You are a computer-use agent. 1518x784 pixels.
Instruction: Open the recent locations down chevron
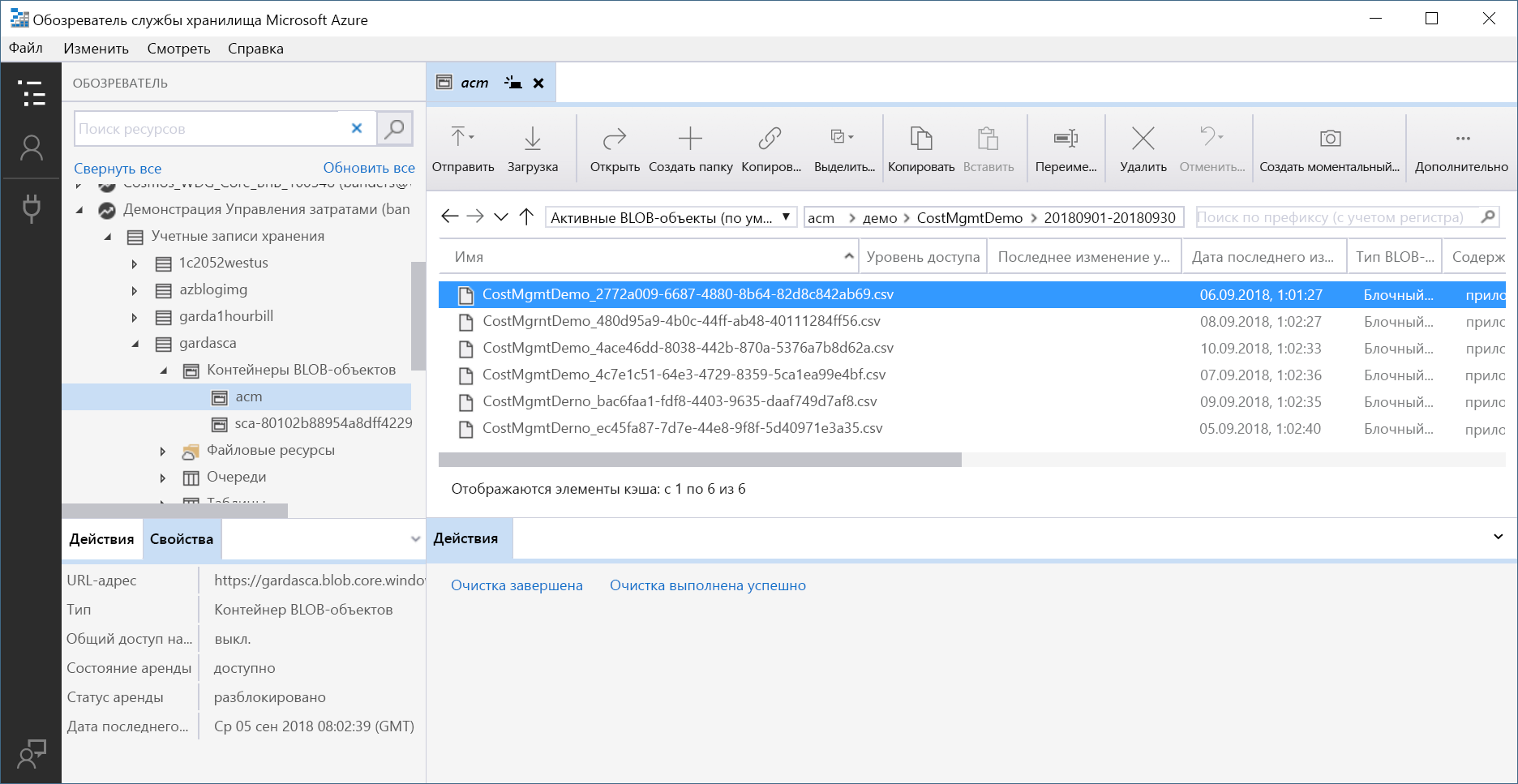point(501,216)
